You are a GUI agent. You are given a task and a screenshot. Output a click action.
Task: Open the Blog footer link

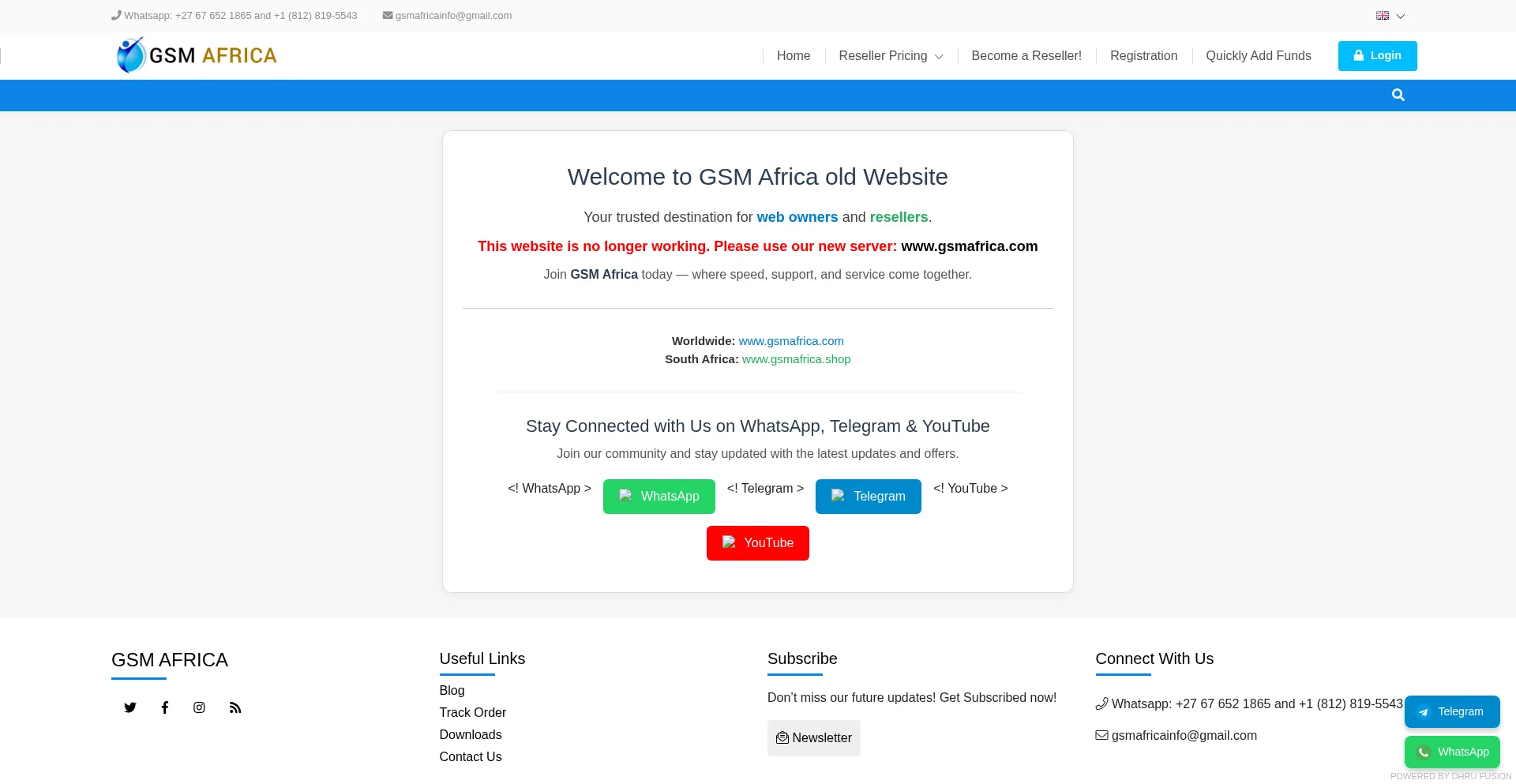(x=452, y=691)
